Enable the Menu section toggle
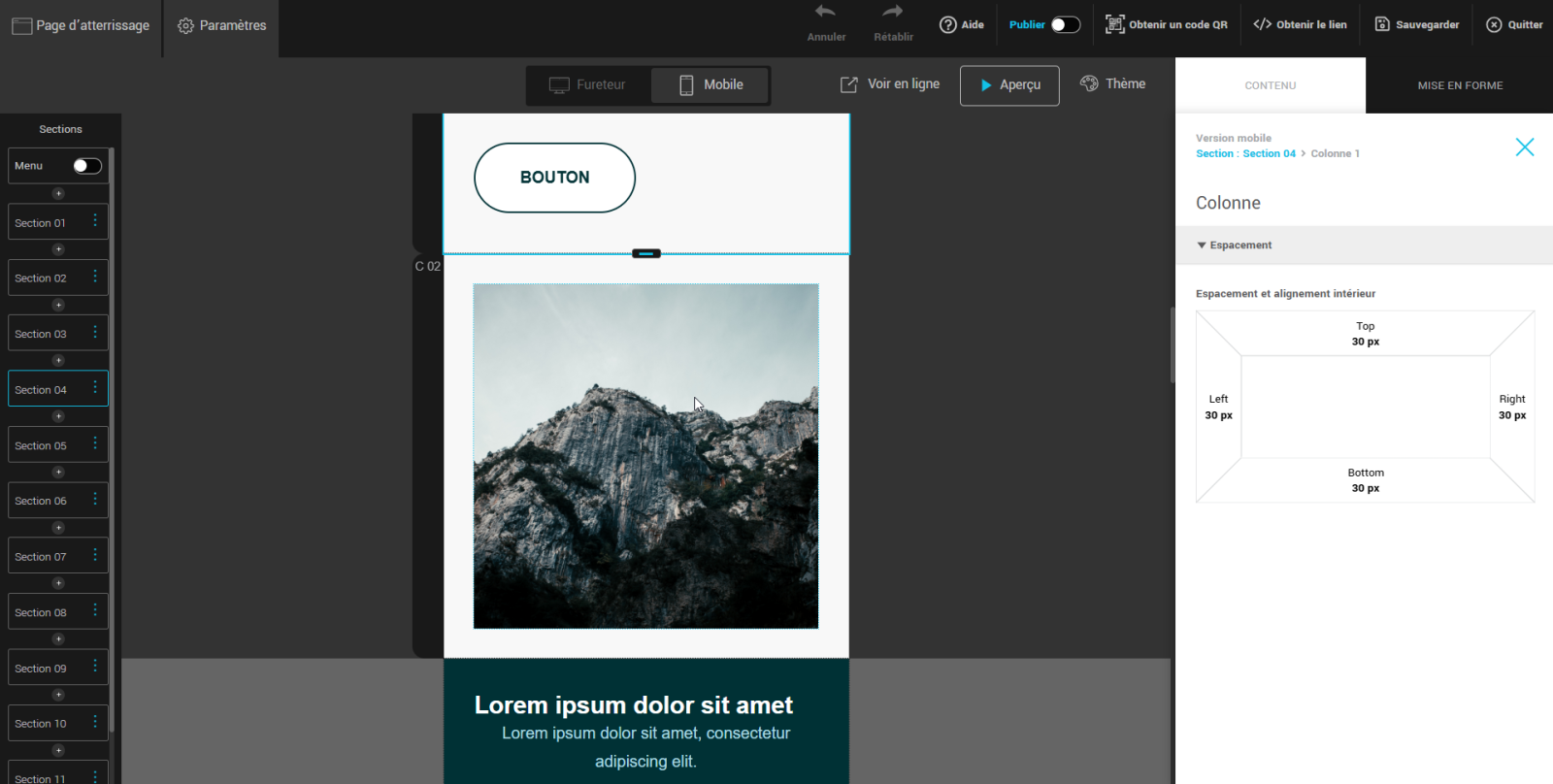This screenshot has width=1553, height=784. (87, 166)
